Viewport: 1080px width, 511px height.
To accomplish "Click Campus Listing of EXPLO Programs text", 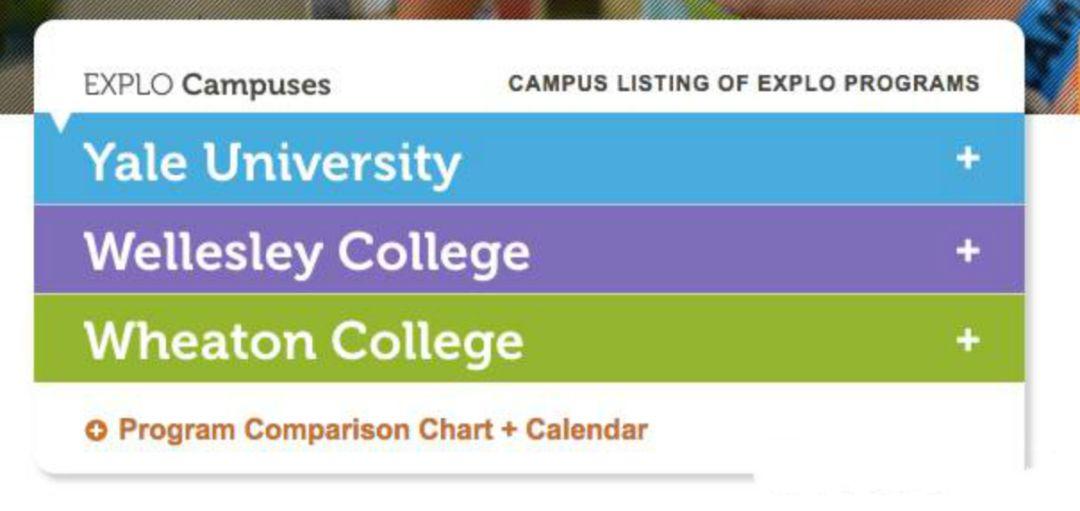I will click(743, 83).
